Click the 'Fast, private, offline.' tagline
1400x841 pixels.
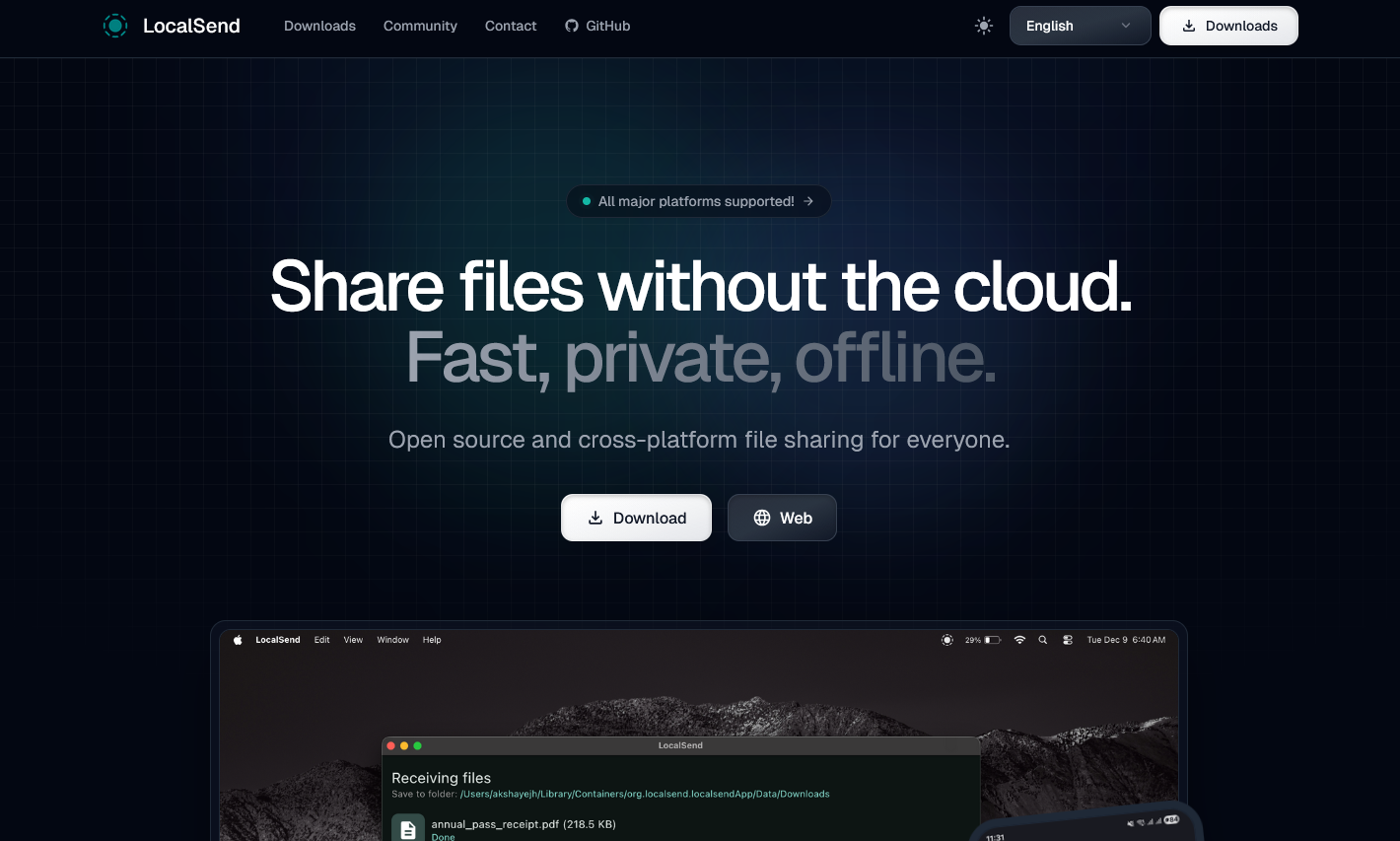pyautogui.click(x=701, y=358)
